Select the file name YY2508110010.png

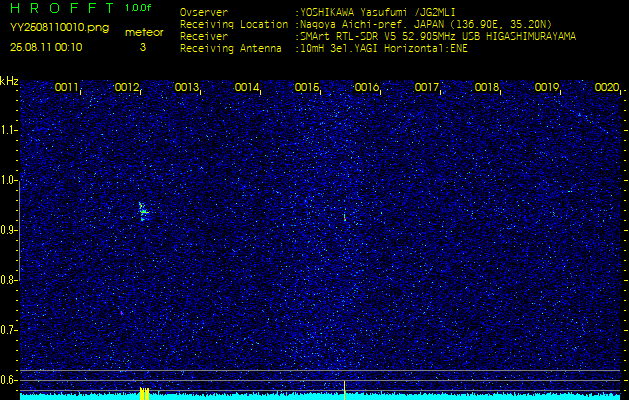[59, 28]
